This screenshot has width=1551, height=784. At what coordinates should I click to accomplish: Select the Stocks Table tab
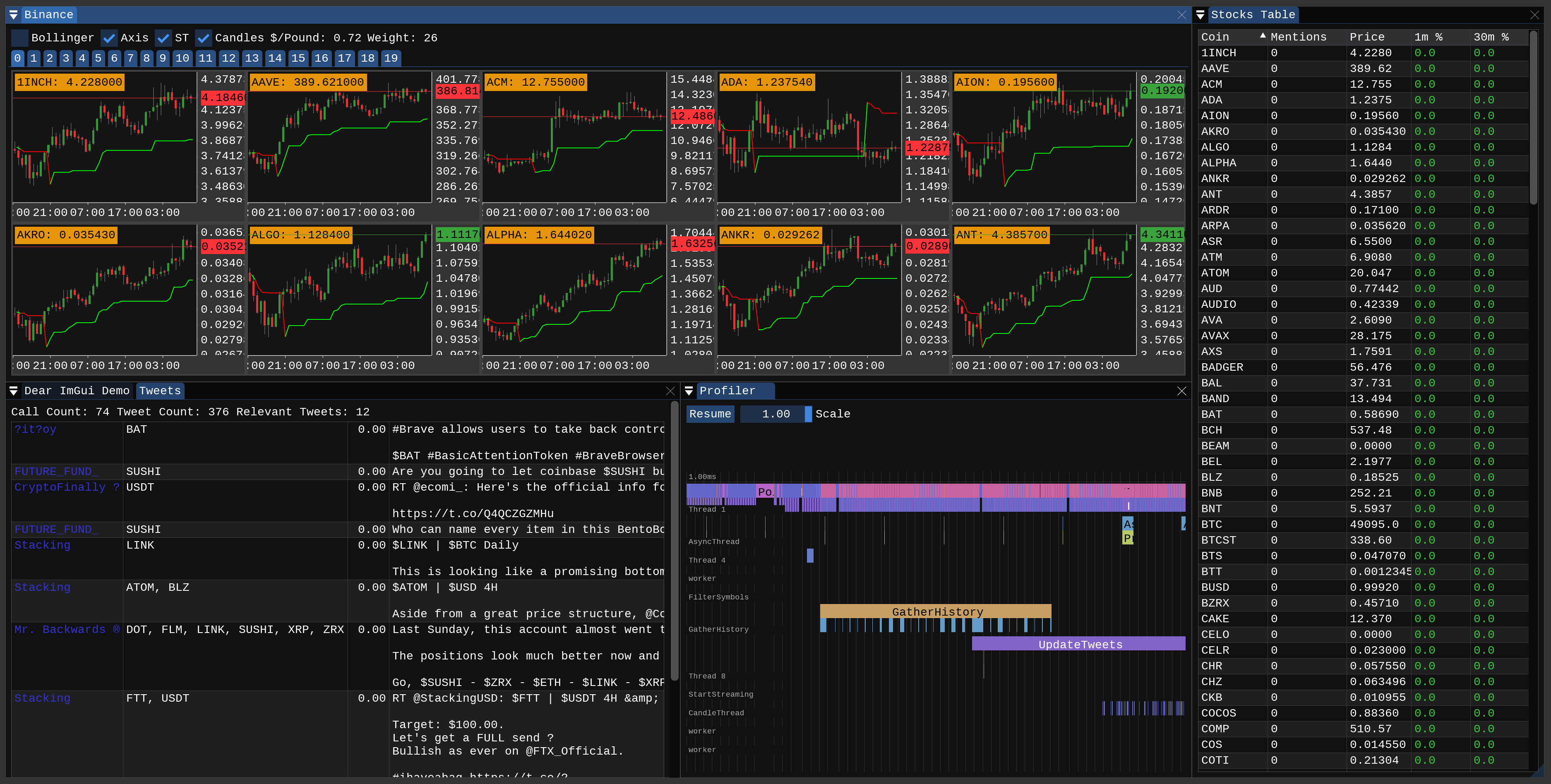click(1253, 15)
